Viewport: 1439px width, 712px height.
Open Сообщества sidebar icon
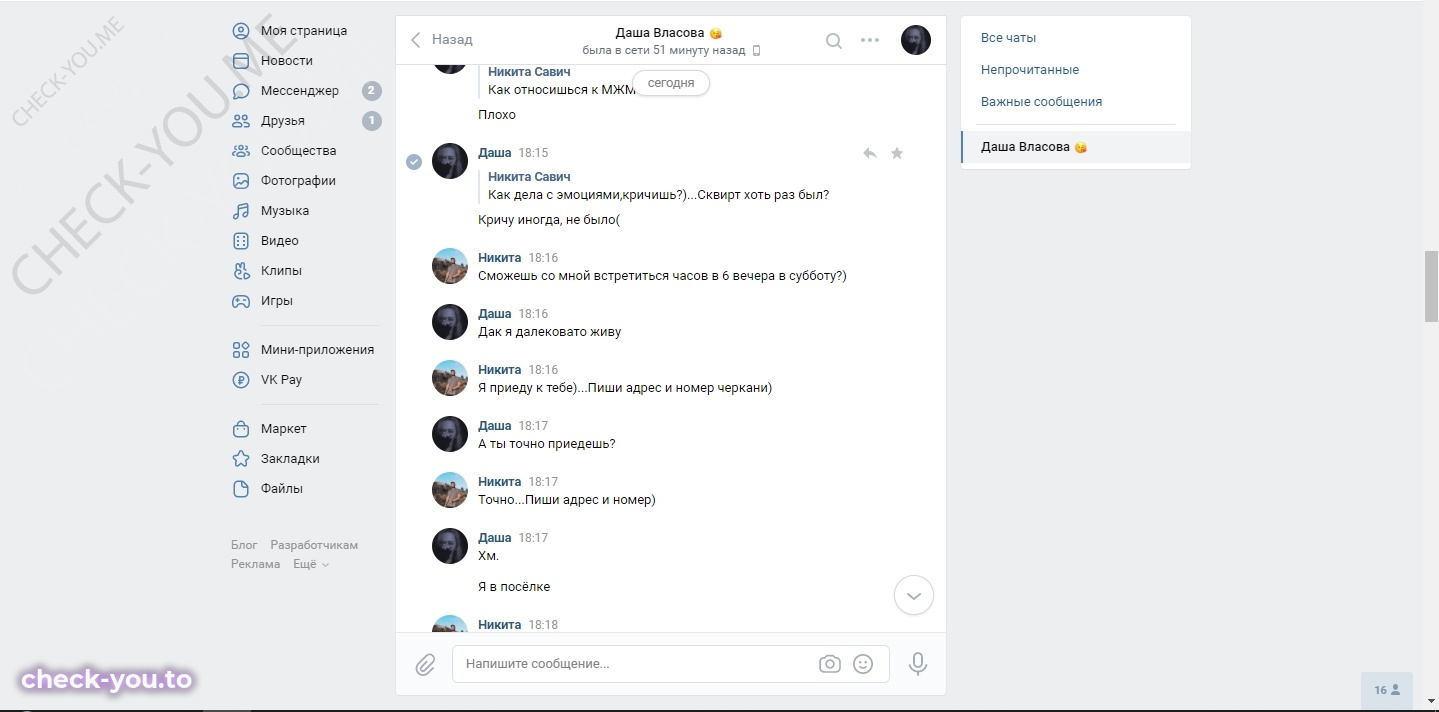[241, 151]
